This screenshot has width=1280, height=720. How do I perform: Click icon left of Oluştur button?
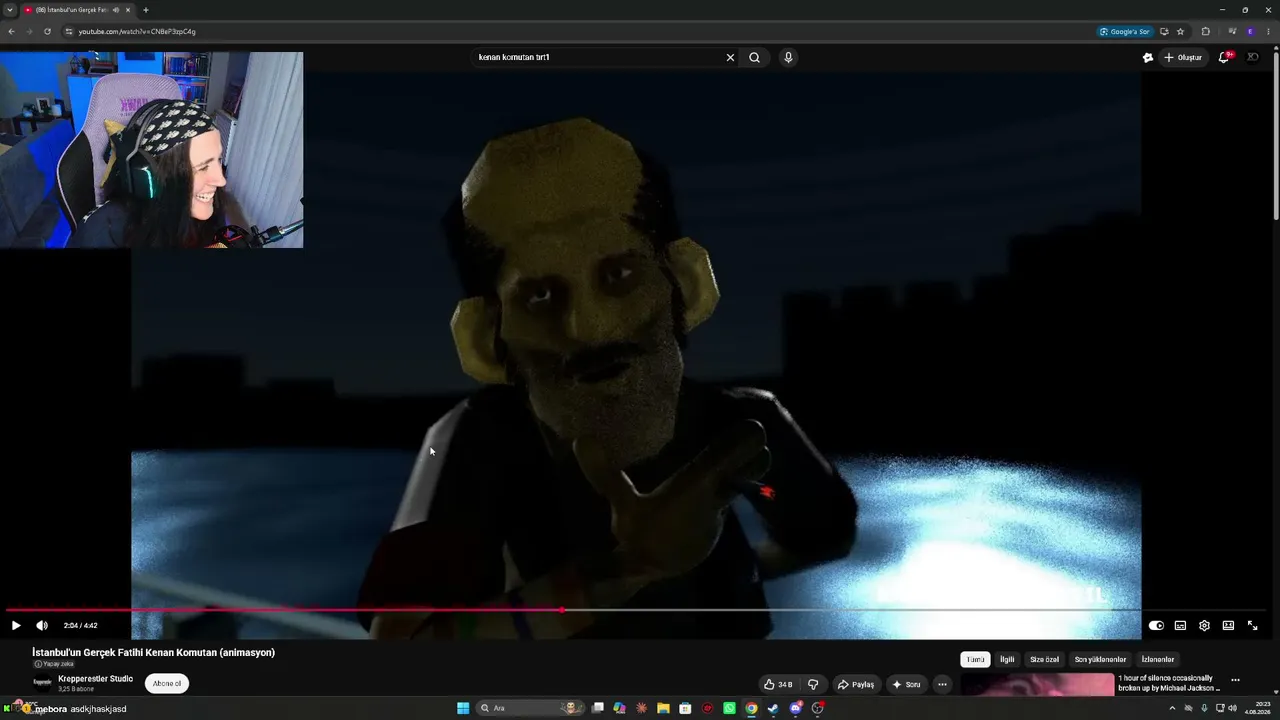pos(1148,58)
